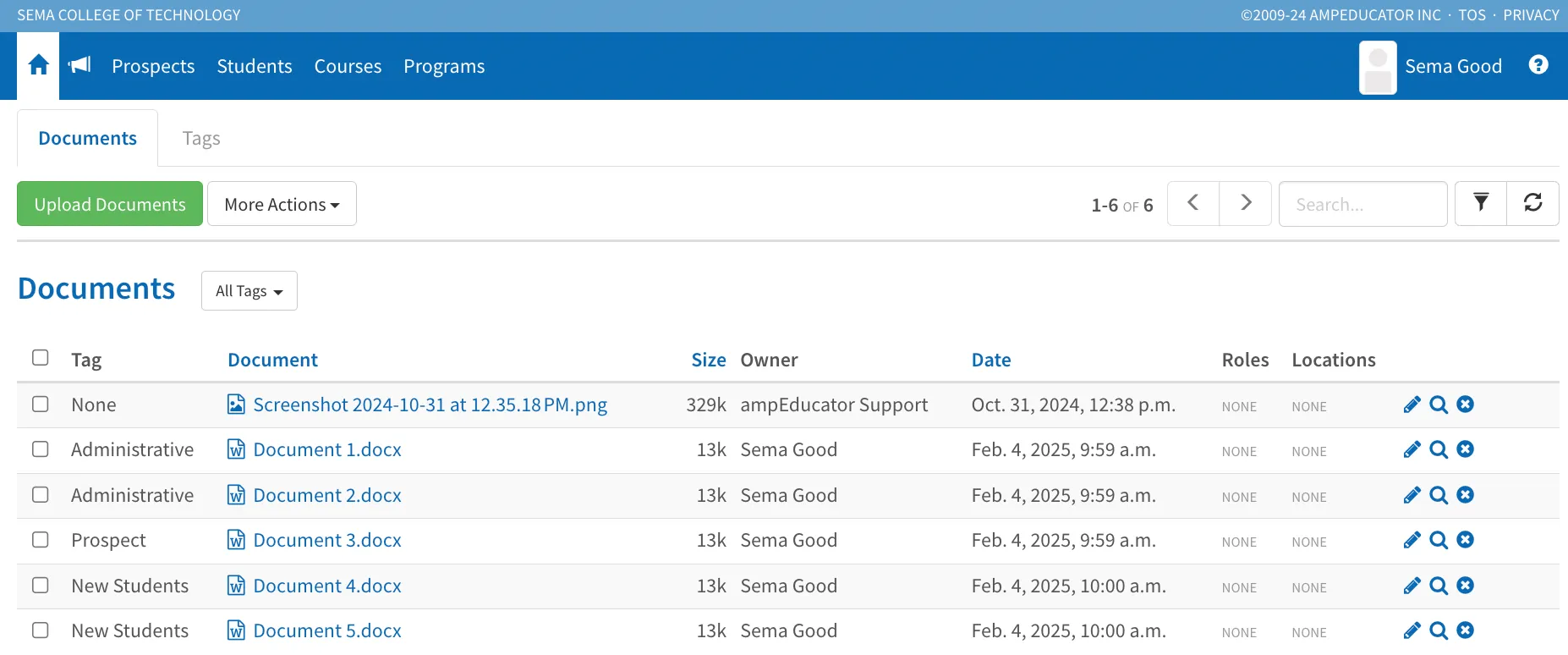
Task: Sort by the Date column header
Action: tap(991, 360)
